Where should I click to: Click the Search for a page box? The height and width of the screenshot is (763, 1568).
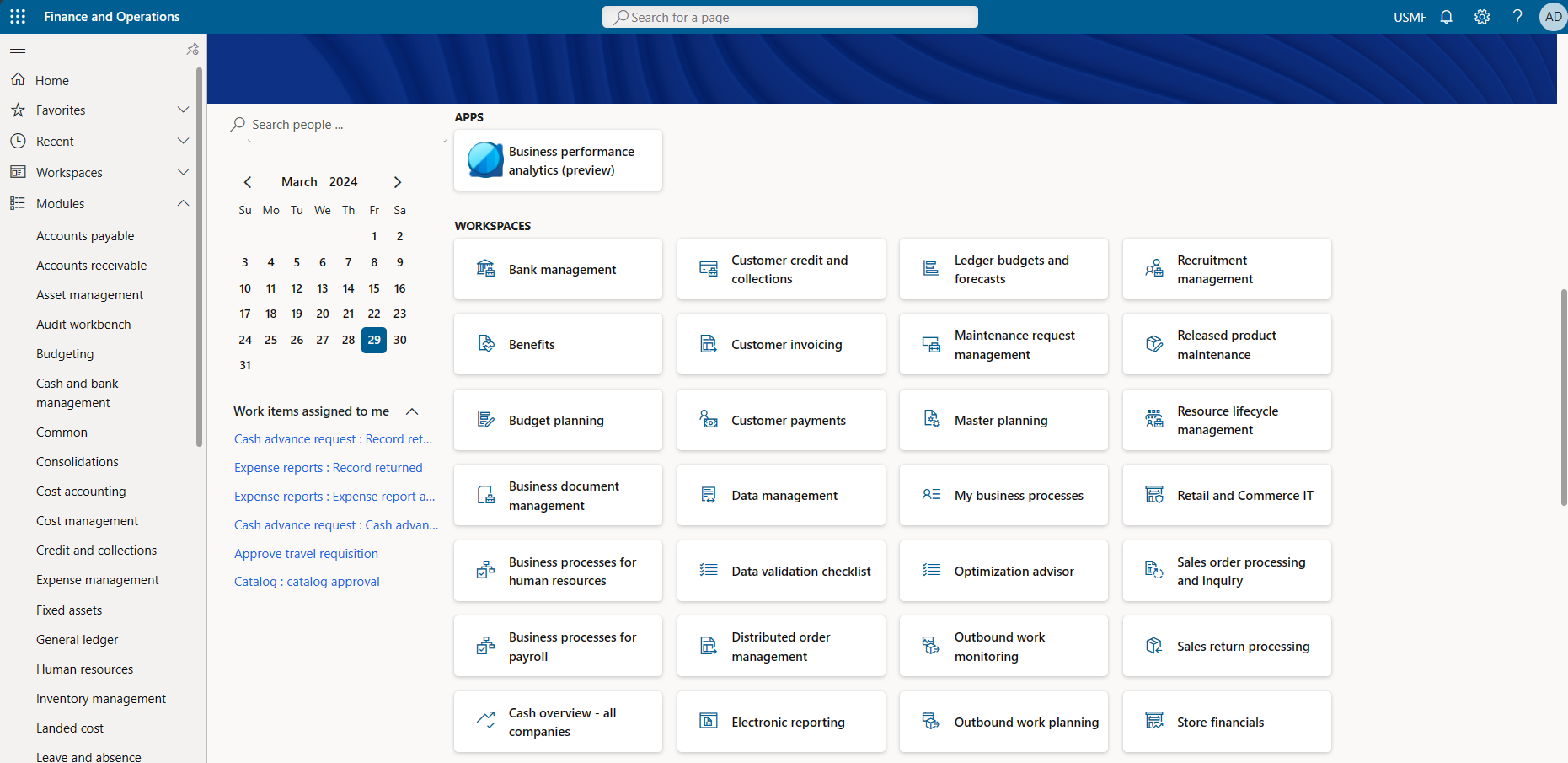(789, 17)
